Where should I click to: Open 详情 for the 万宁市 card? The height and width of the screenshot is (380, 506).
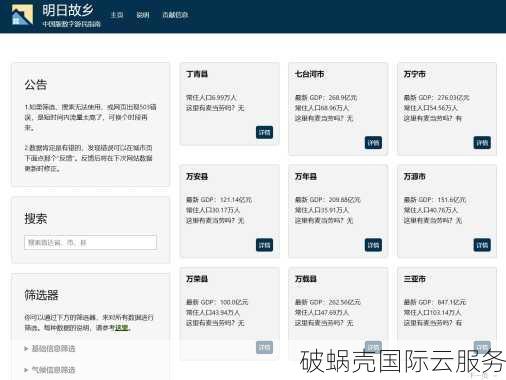tap(482, 143)
